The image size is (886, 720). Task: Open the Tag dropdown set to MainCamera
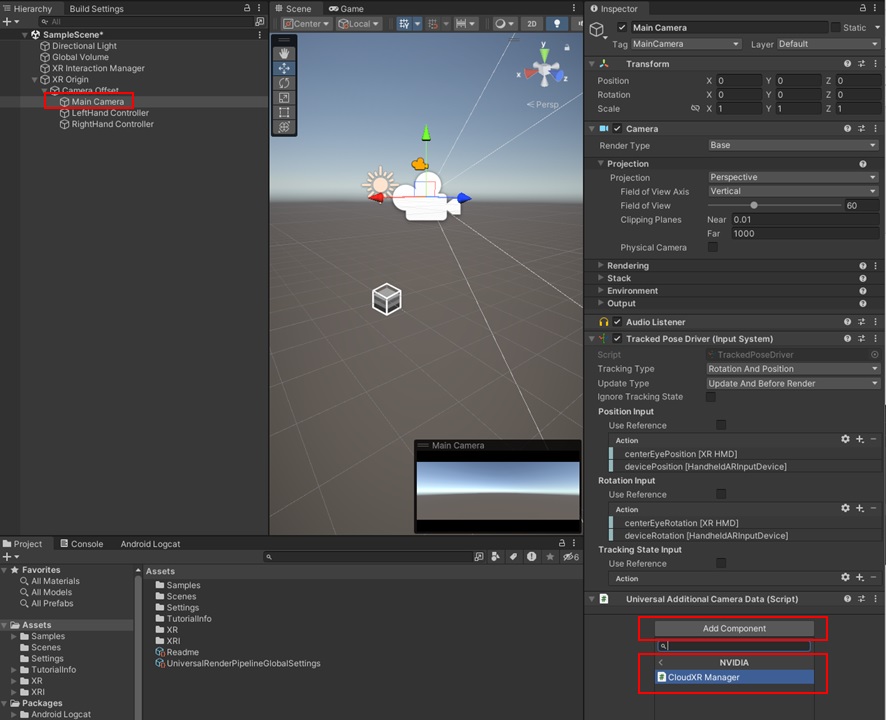[x=685, y=44]
